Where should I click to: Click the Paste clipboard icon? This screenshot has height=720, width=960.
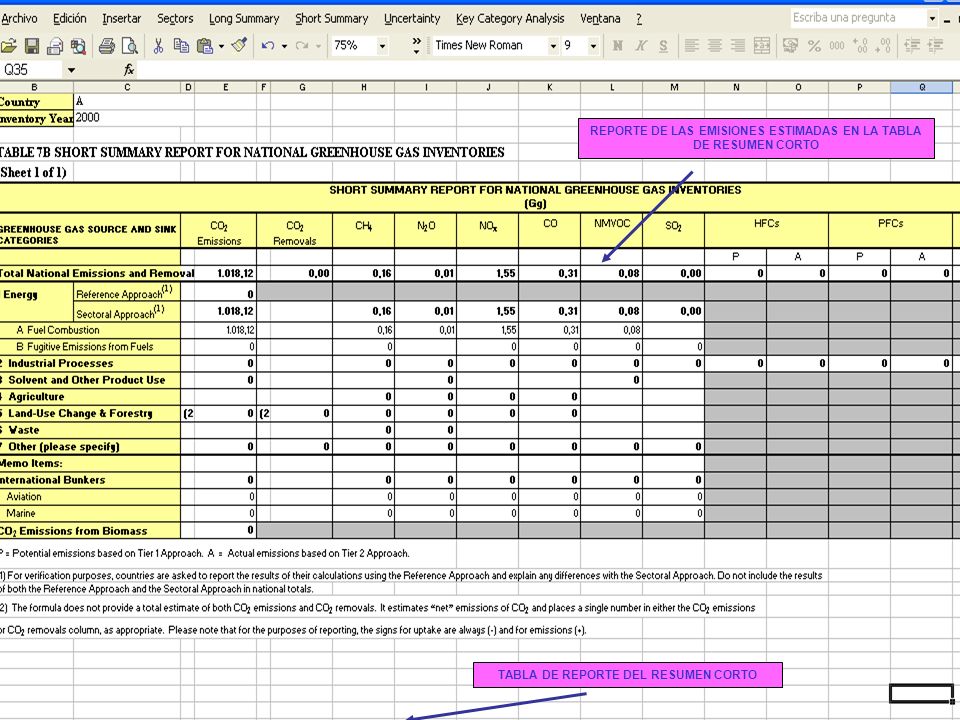pos(204,45)
